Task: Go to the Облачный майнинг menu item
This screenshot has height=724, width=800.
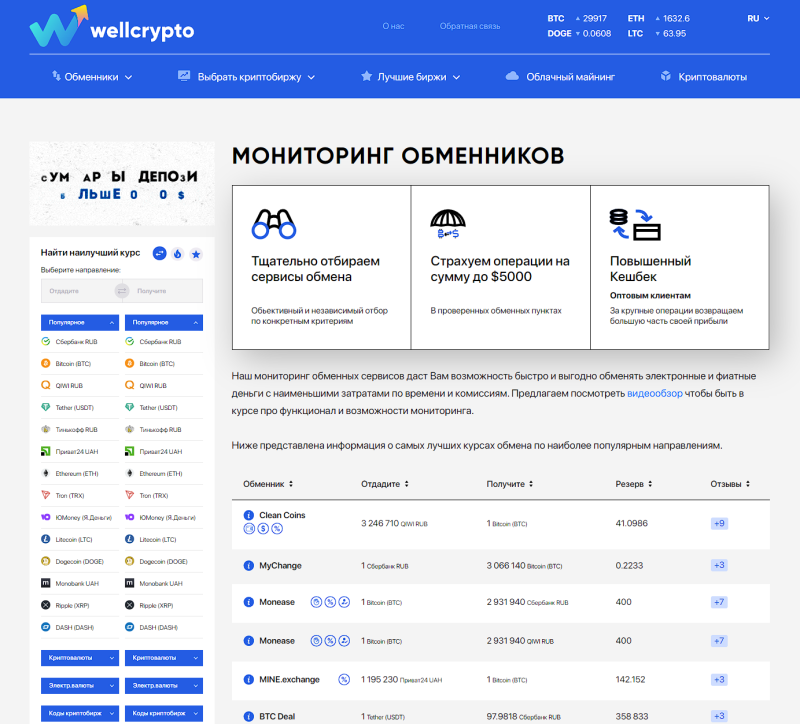Action: [x=560, y=77]
